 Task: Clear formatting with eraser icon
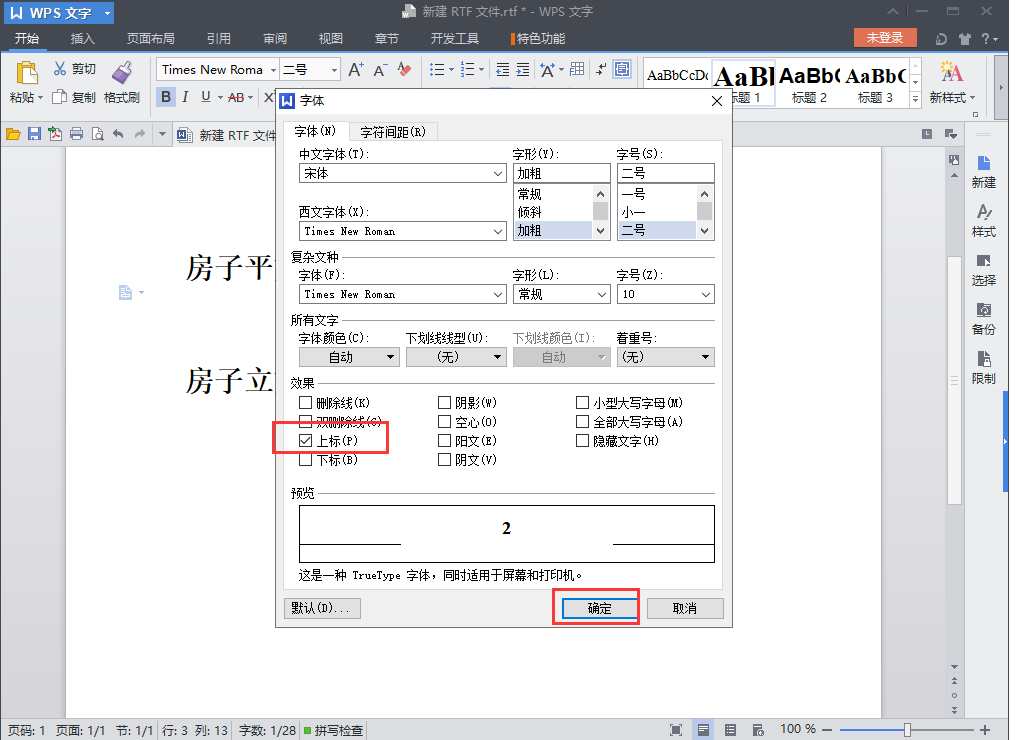pyautogui.click(x=404, y=69)
